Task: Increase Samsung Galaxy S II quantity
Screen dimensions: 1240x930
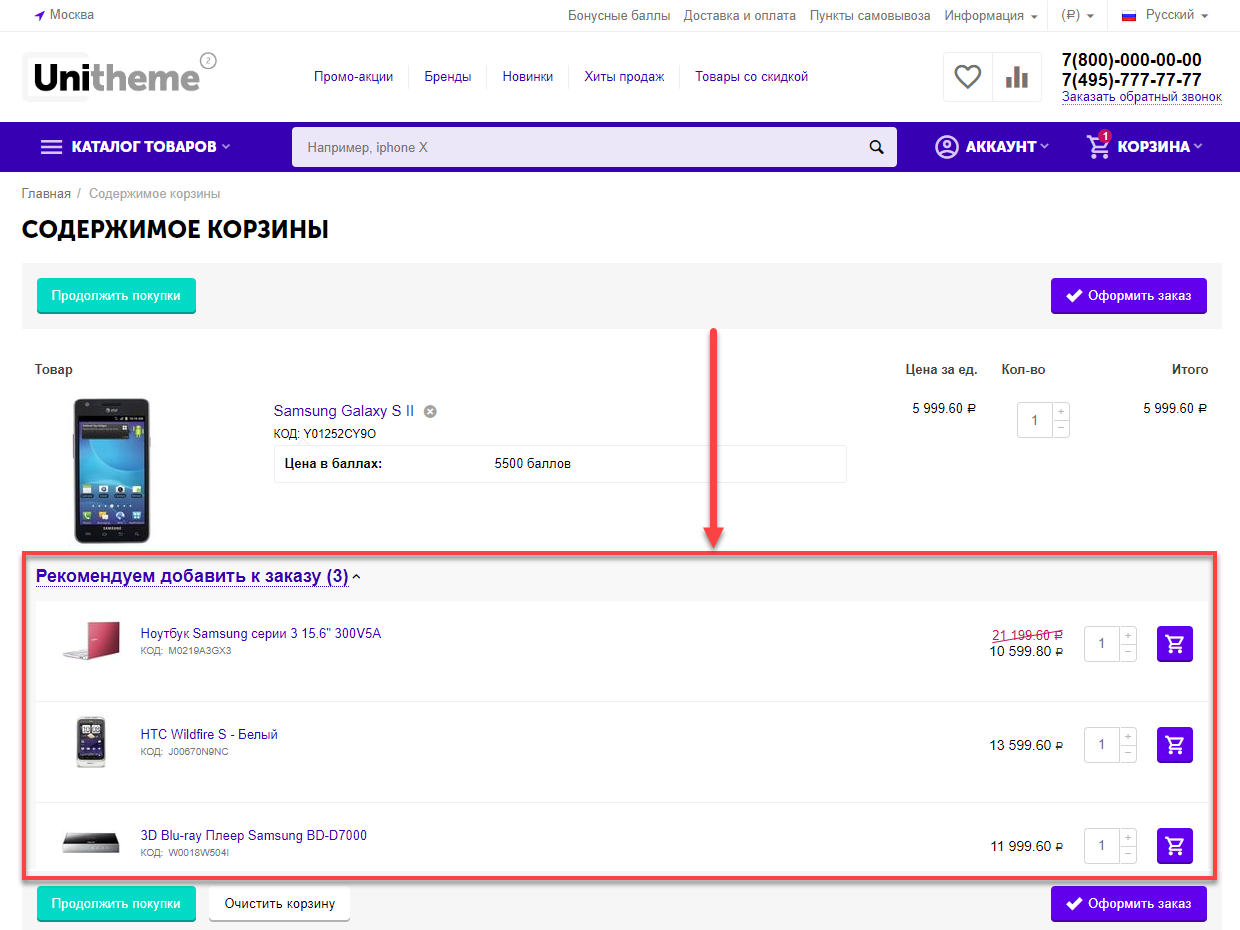Action: coord(1061,411)
